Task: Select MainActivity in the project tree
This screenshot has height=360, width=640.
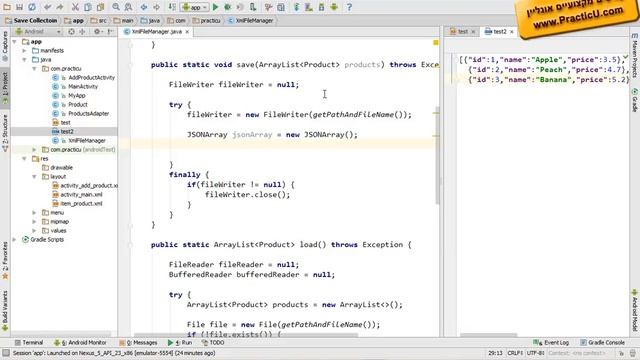Action: [x=75, y=87]
